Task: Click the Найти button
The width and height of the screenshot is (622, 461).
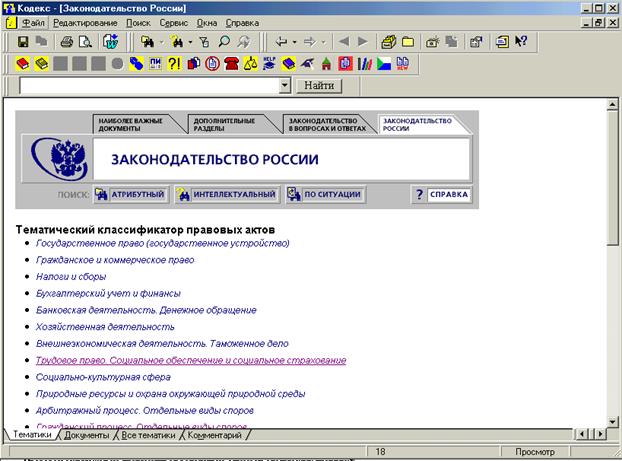Action: tap(319, 85)
